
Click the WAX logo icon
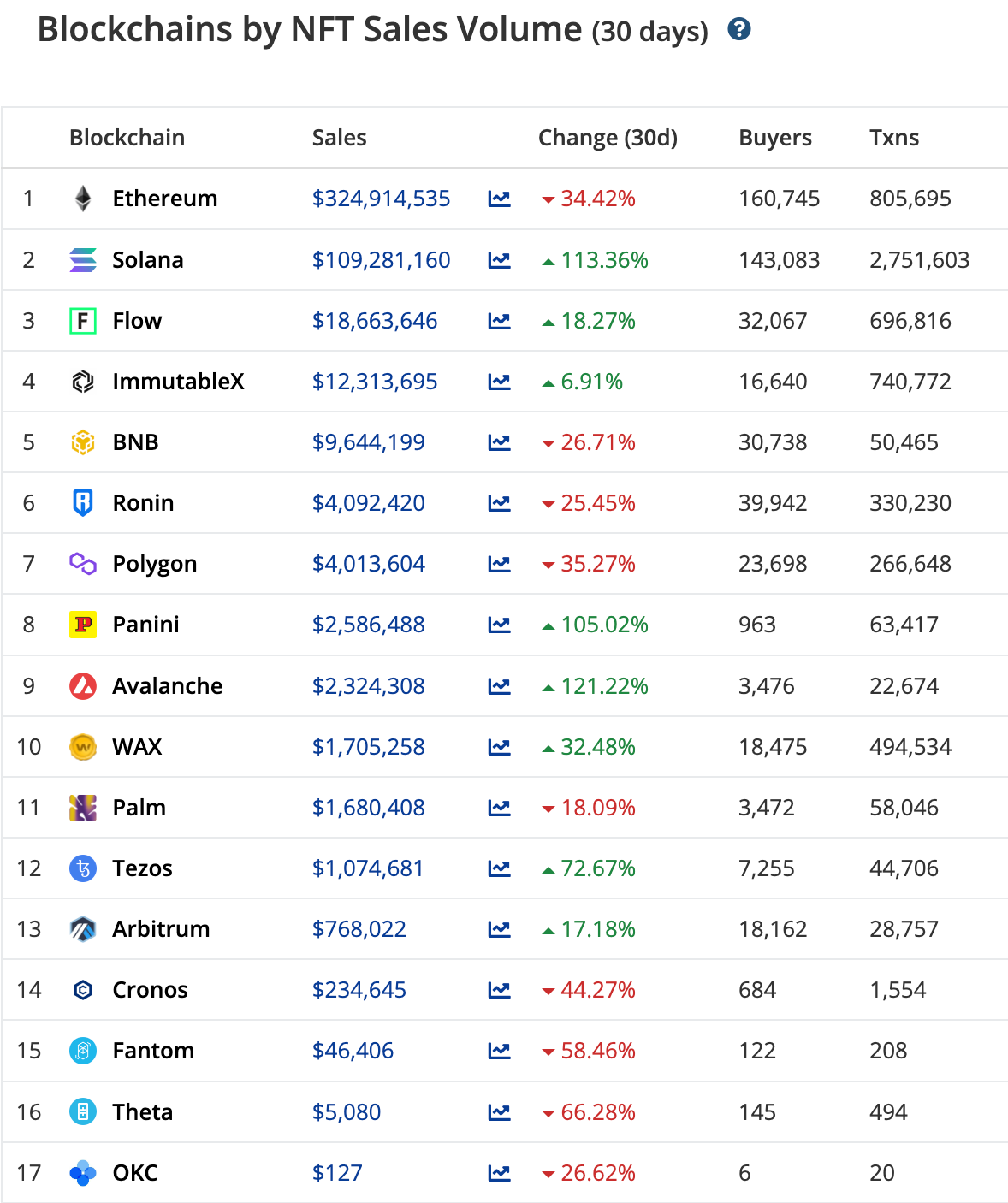[83, 747]
